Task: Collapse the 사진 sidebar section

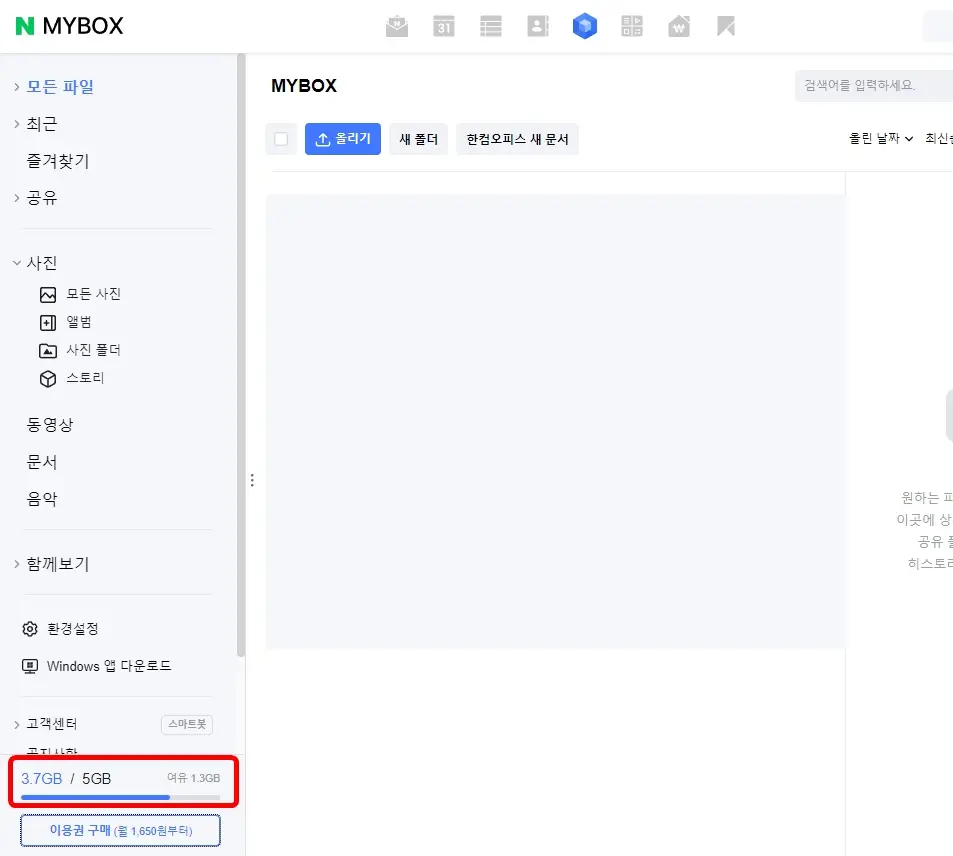Action: pyautogui.click(x=41, y=262)
